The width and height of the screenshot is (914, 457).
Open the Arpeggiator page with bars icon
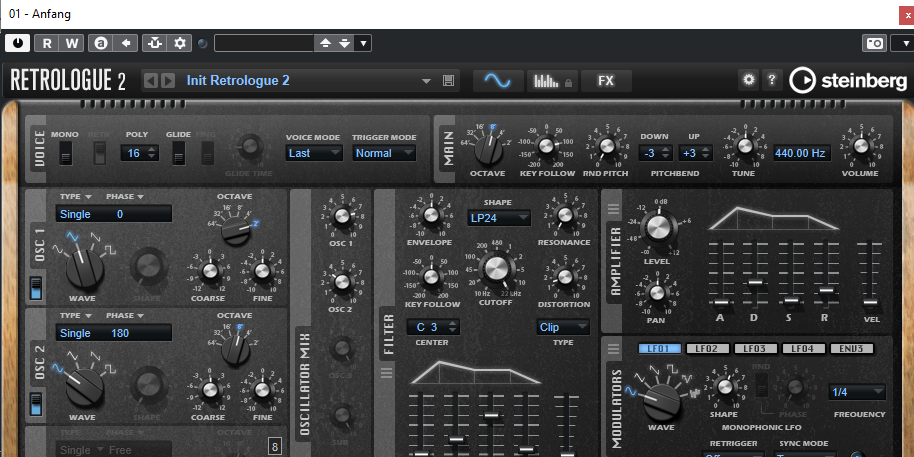[x=547, y=80]
